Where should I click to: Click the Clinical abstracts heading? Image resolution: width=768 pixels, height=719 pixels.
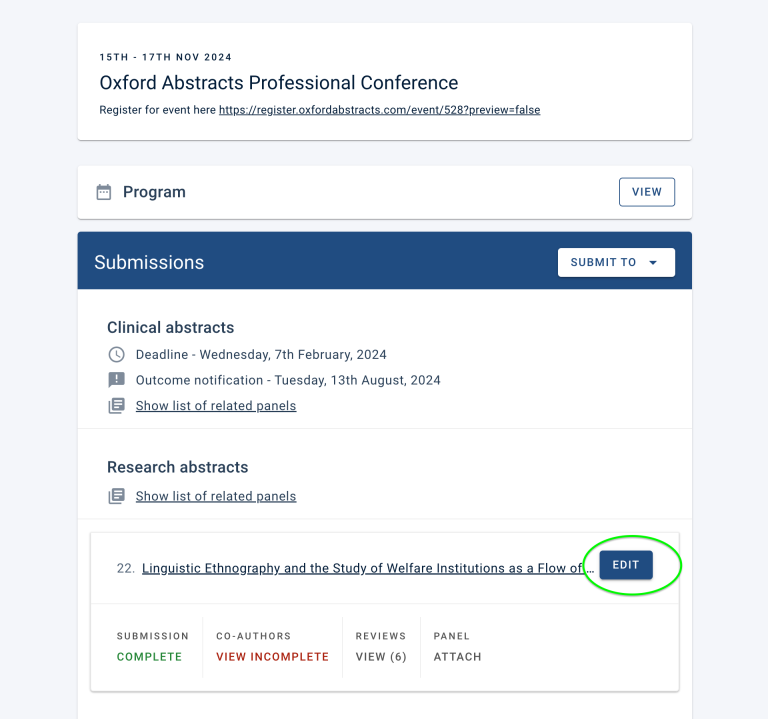coord(170,327)
